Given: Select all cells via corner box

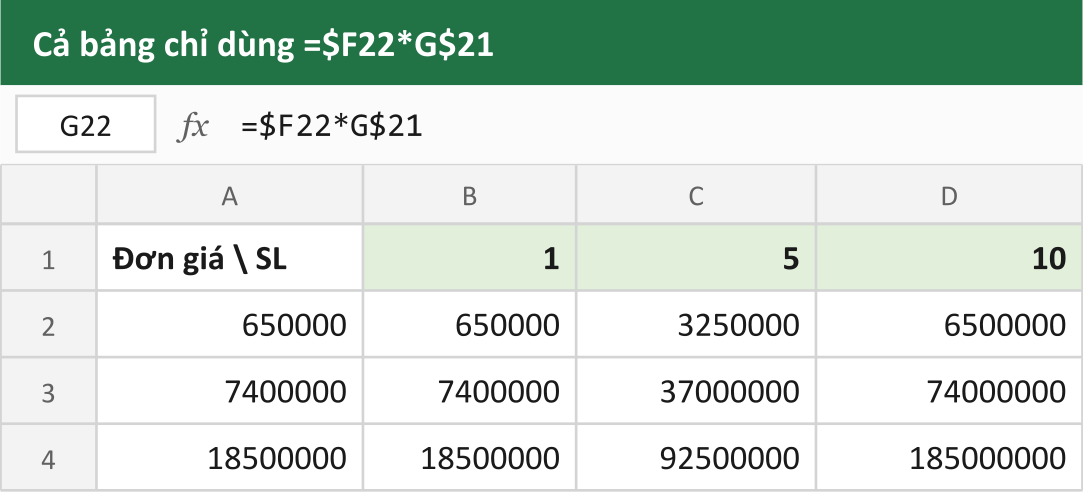Looking at the screenshot, I should 48,194.
